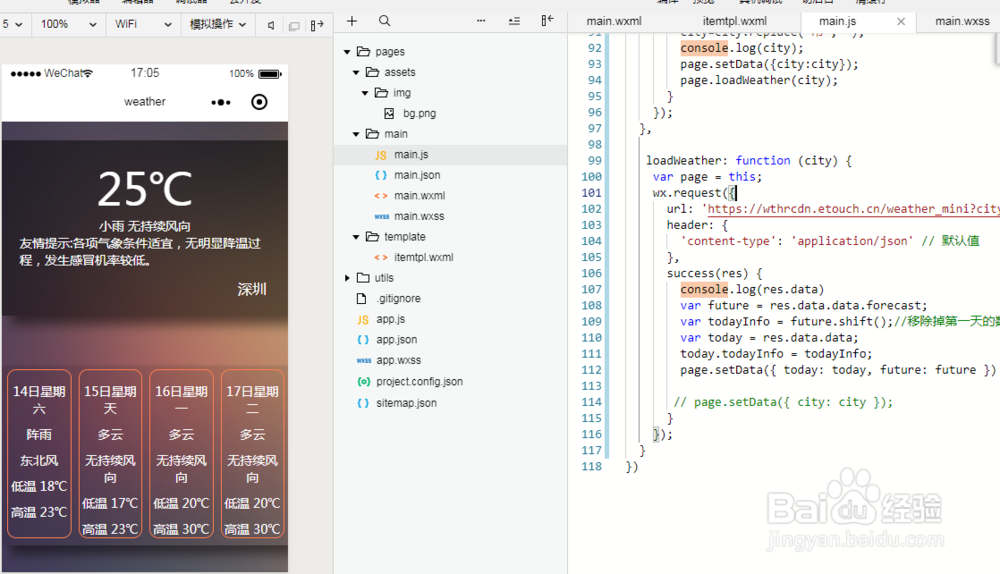Open the WiFi network dropdown
1000x574 pixels.
click(143, 24)
